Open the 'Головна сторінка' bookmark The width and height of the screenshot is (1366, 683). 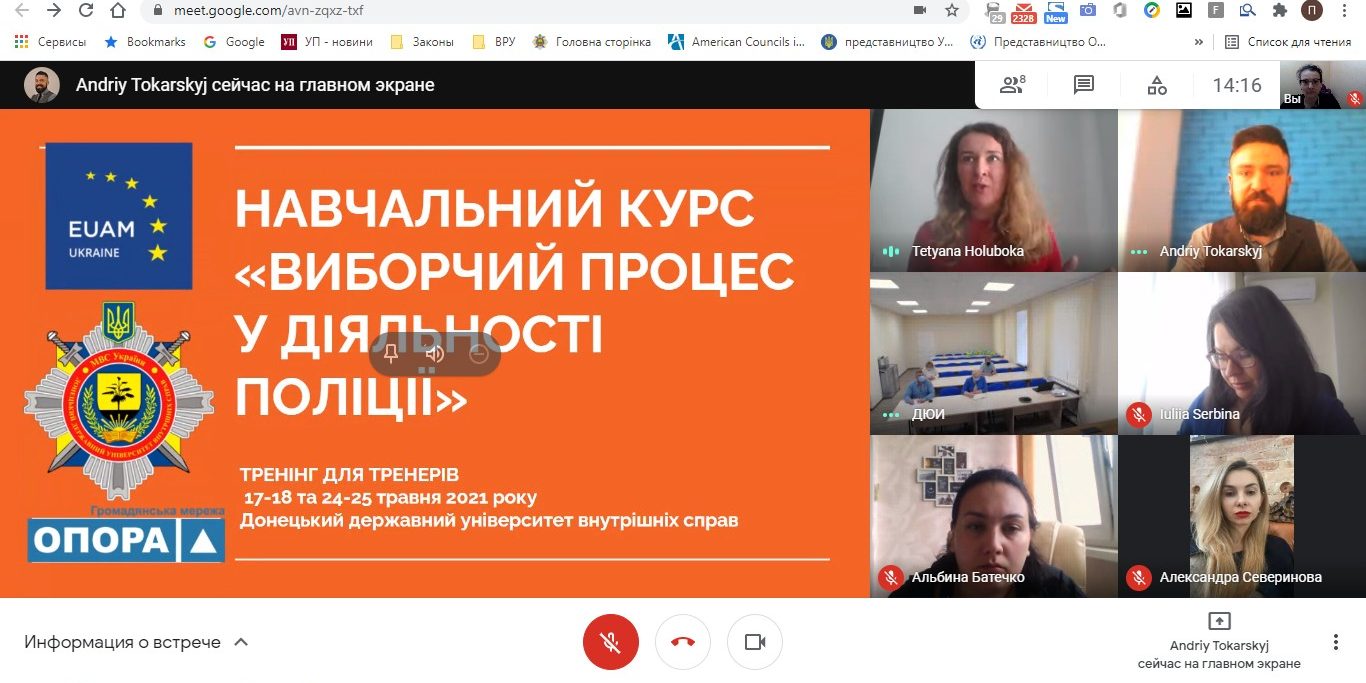tap(592, 42)
